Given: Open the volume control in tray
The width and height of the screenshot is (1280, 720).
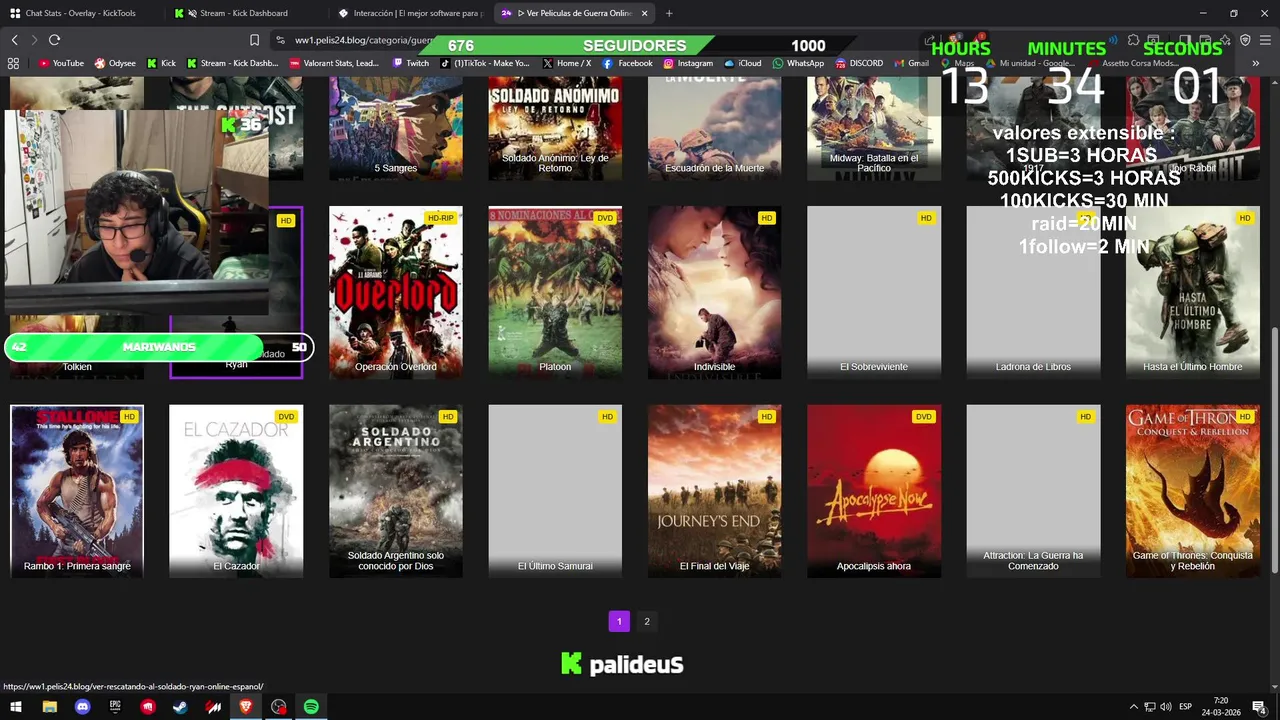Looking at the screenshot, I should [1166, 707].
